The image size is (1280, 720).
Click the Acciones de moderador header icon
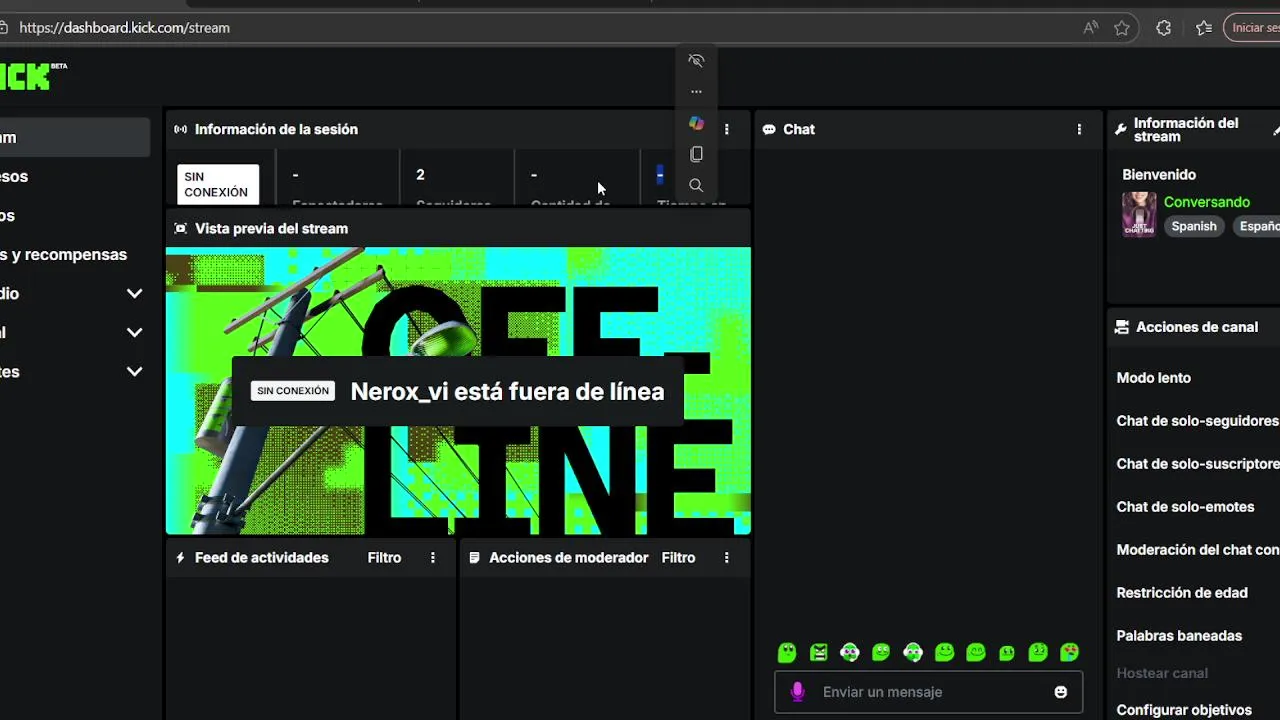(474, 558)
